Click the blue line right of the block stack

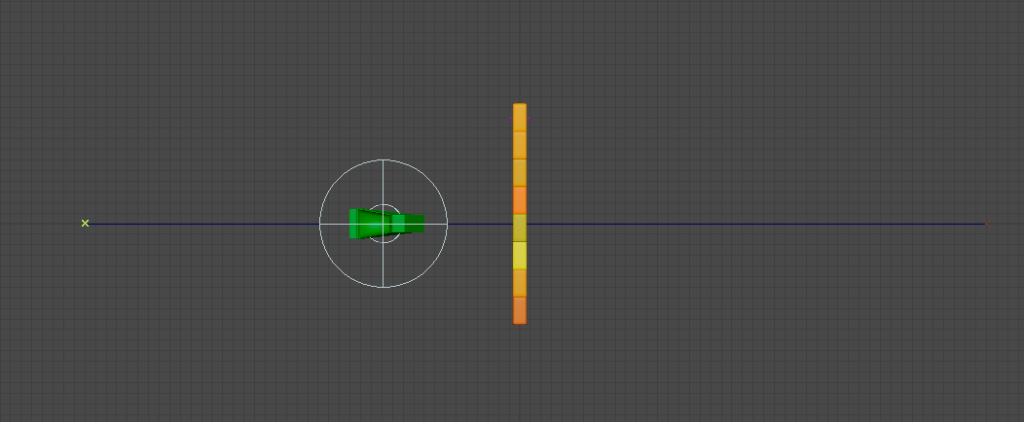point(750,224)
